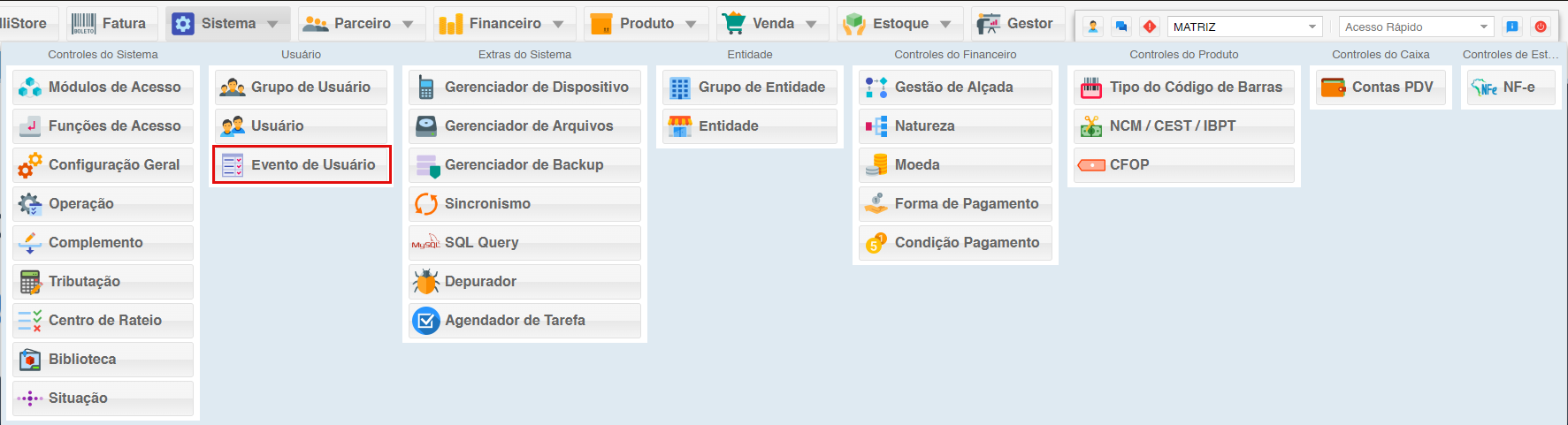Click the red alert diamond icon

pyautogui.click(x=1150, y=27)
